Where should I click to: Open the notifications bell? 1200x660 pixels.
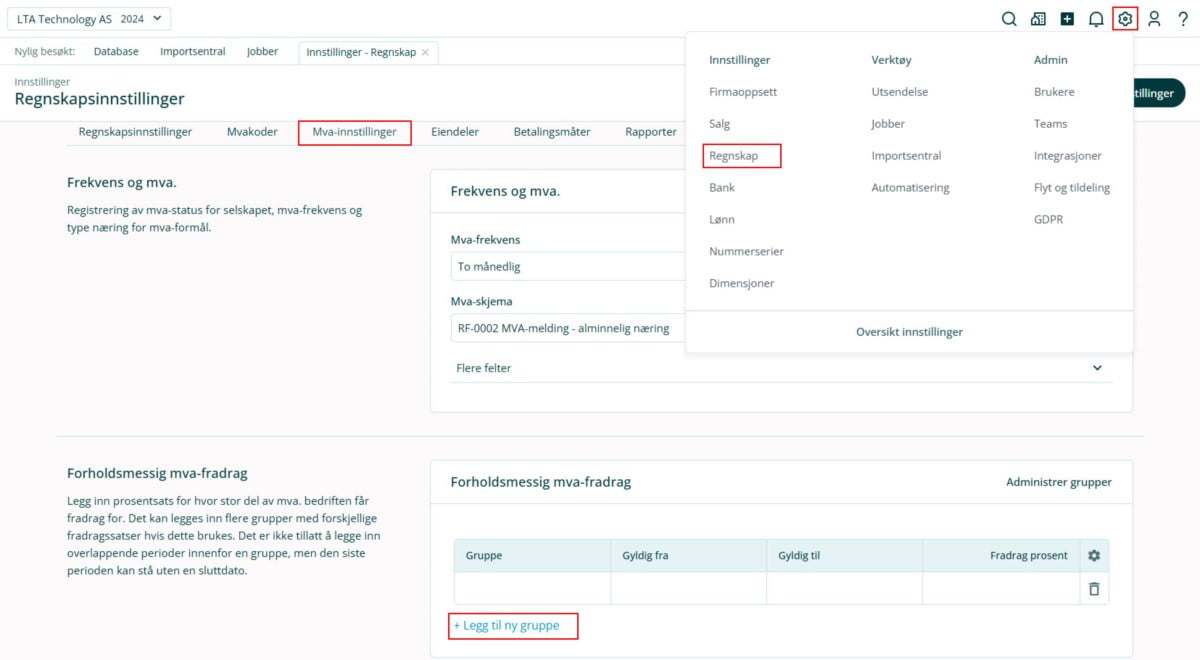[1096, 19]
